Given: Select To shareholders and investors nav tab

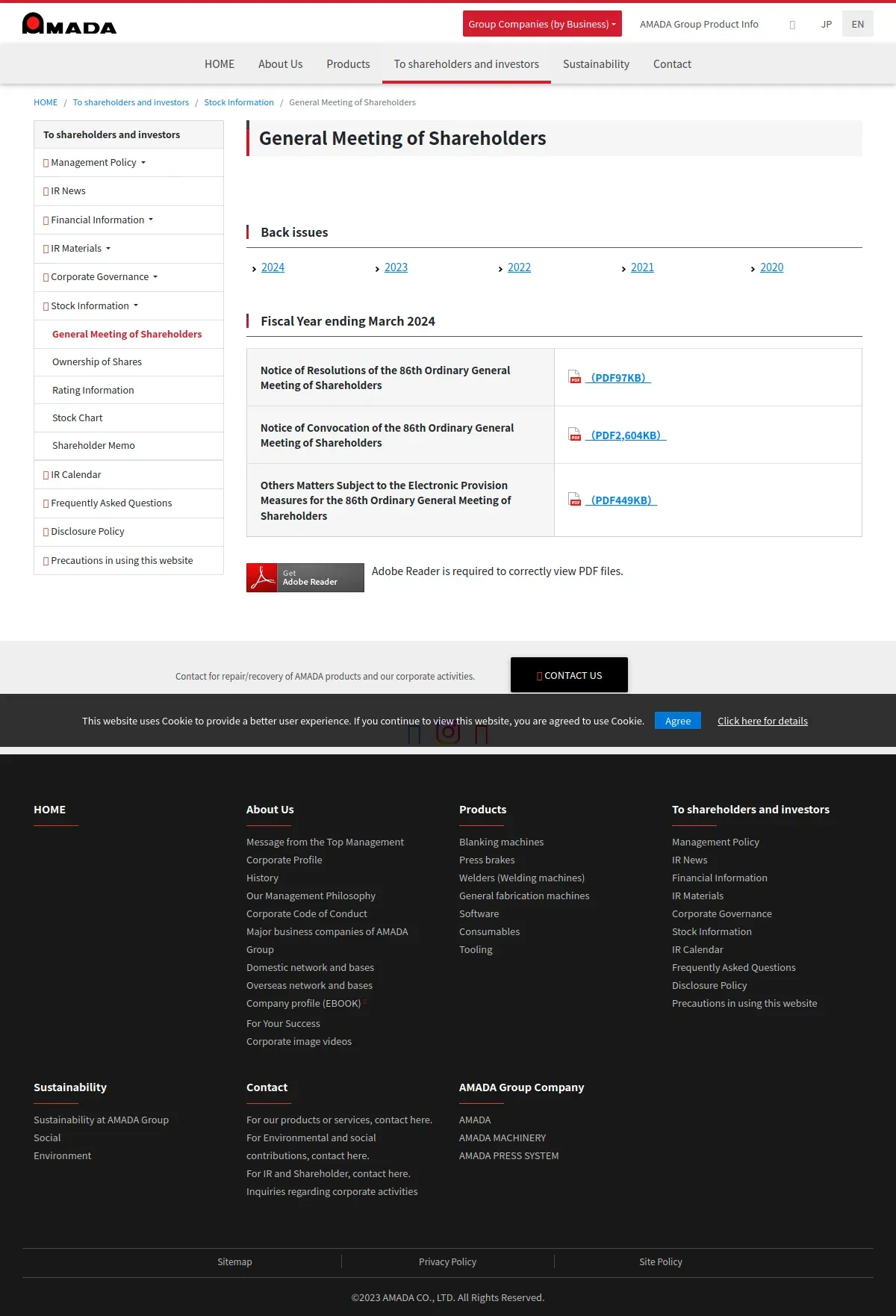Looking at the screenshot, I should pos(467,64).
